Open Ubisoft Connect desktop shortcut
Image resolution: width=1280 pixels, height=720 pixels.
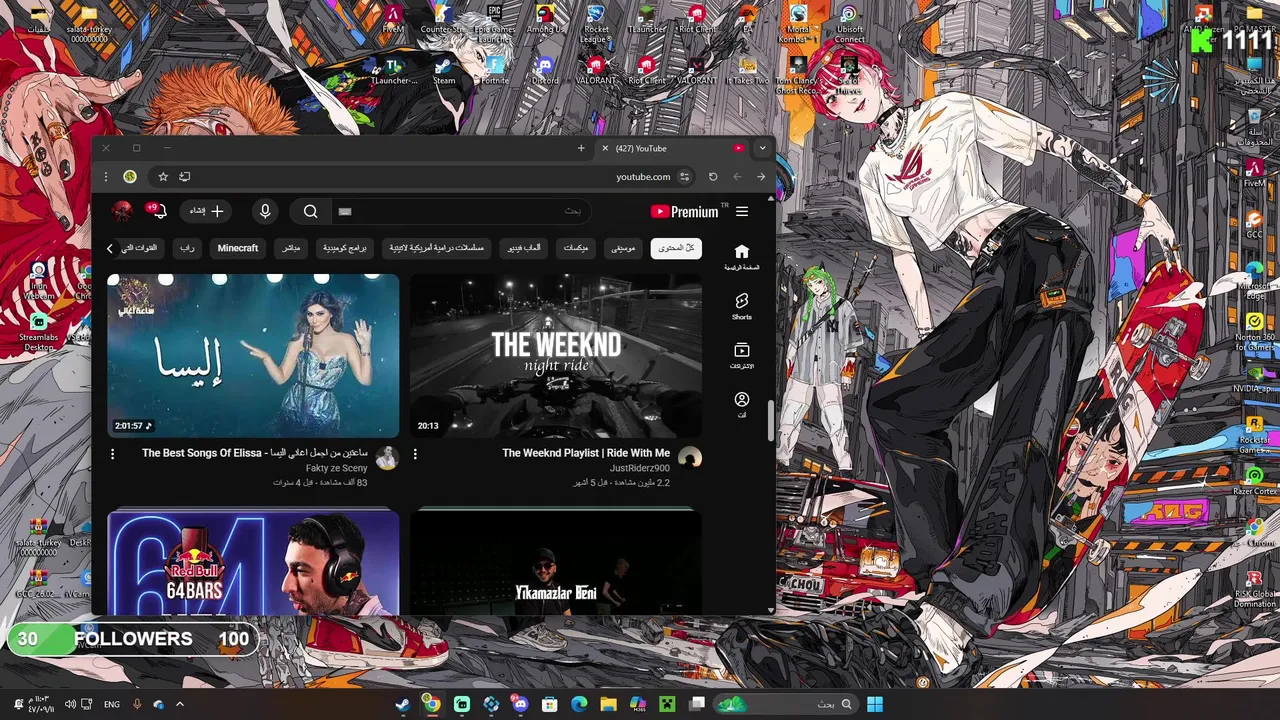tap(849, 22)
